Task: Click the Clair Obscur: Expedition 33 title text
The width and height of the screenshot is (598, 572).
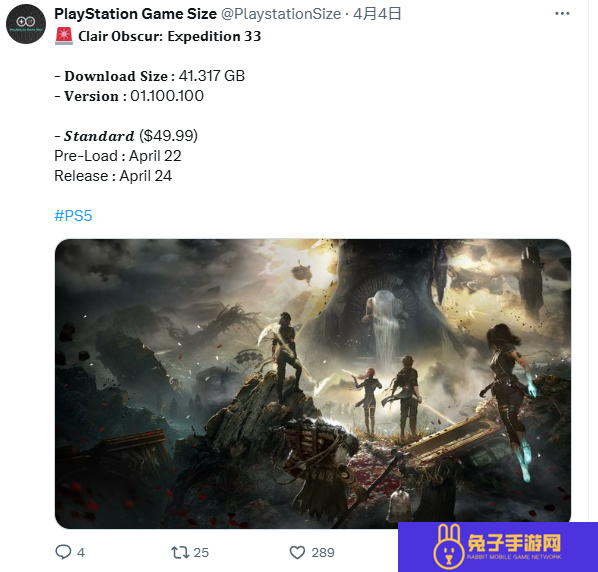Action: [170, 36]
